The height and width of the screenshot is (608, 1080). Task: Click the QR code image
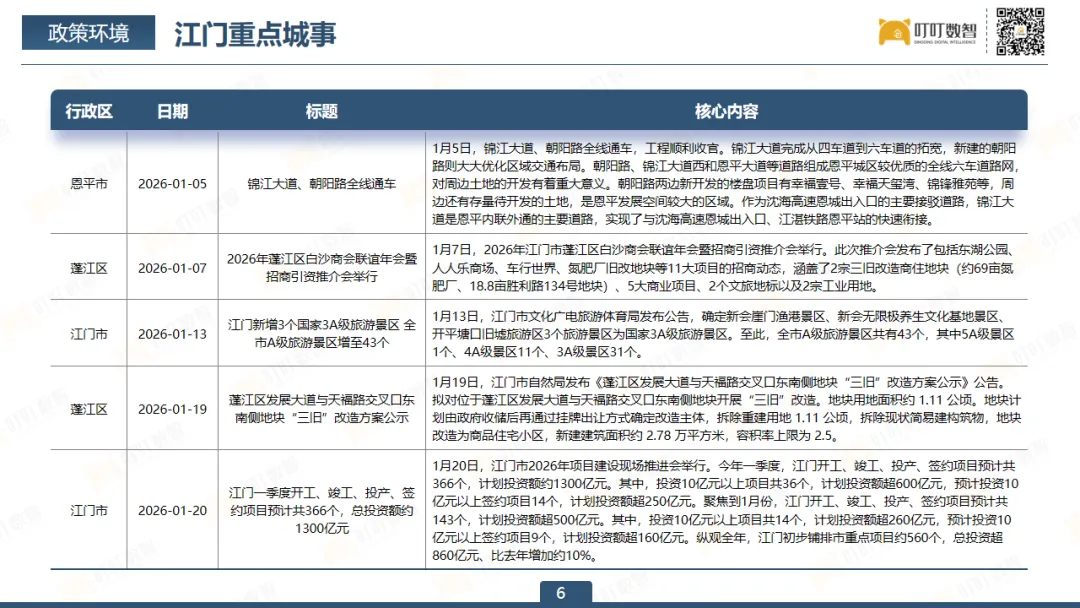pyautogui.click(x=1020, y=32)
